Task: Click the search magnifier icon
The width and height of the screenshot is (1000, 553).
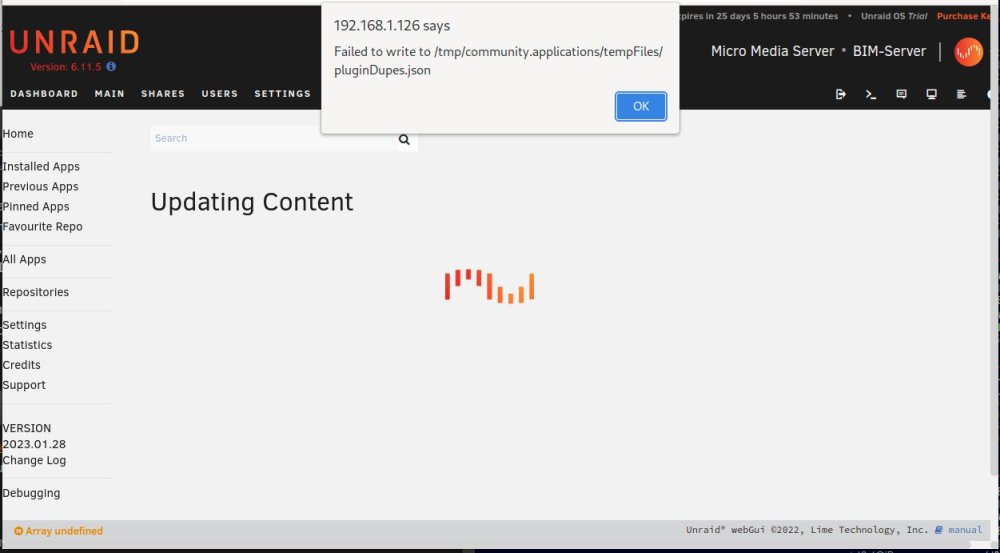Action: tap(404, 139)
